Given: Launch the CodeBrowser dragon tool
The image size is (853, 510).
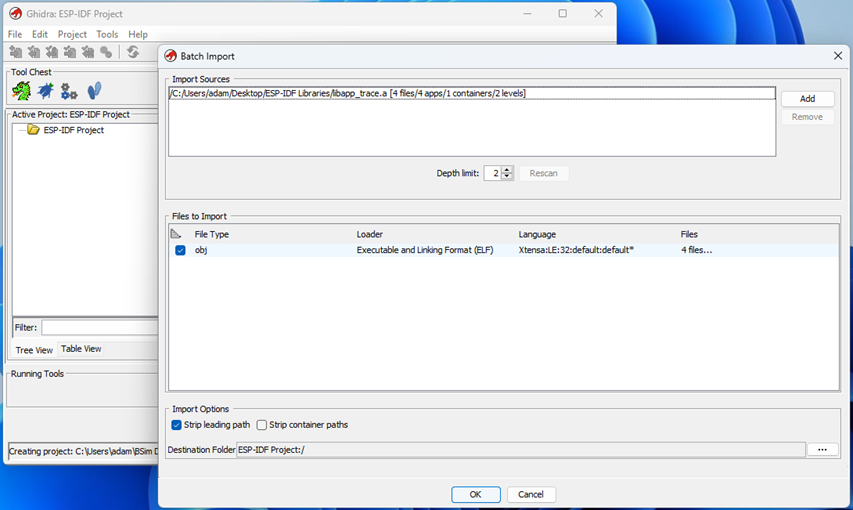Looking at the screenshot, I should click(21, 91).
